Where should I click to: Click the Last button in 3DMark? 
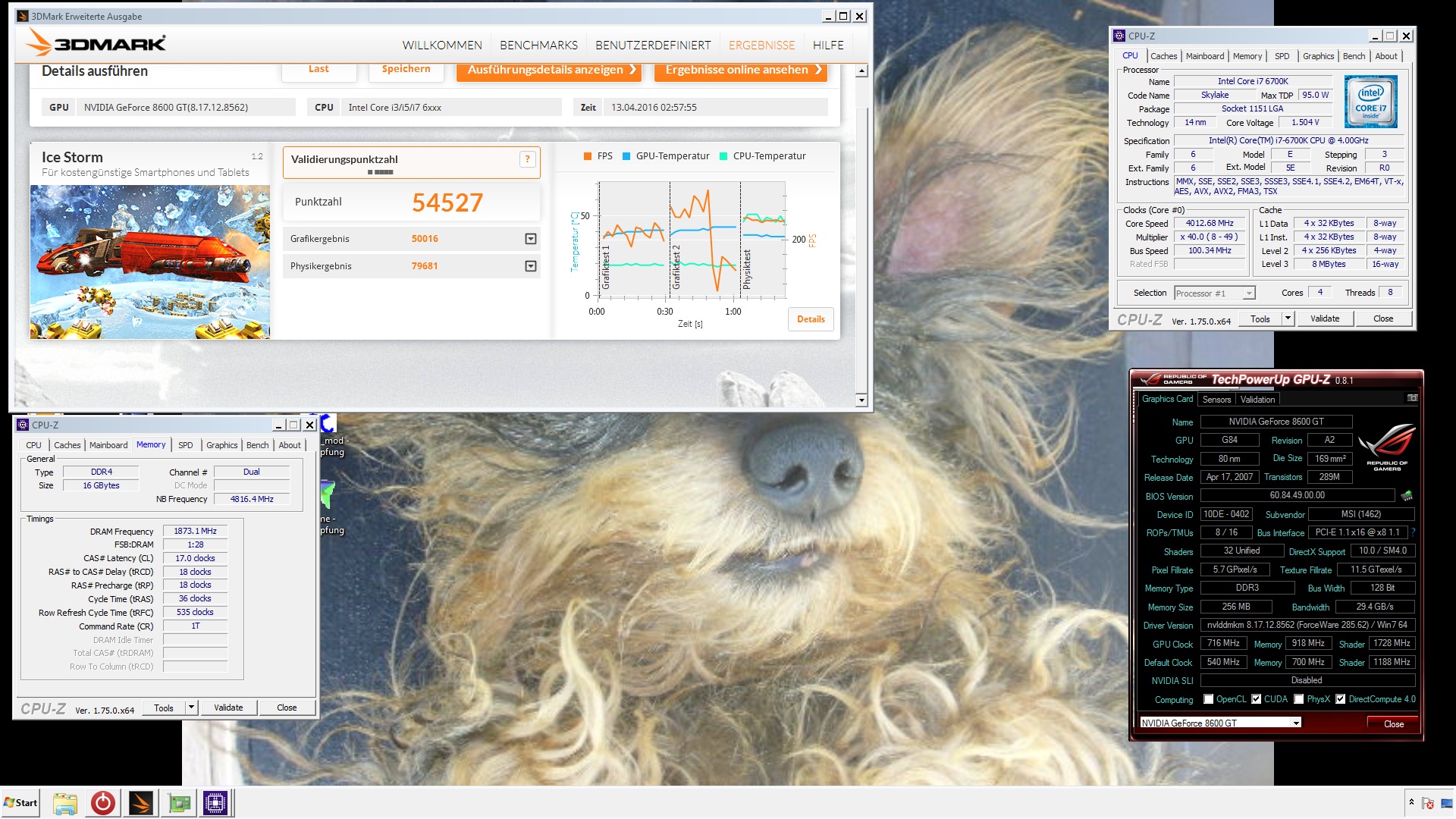point(318,71)
